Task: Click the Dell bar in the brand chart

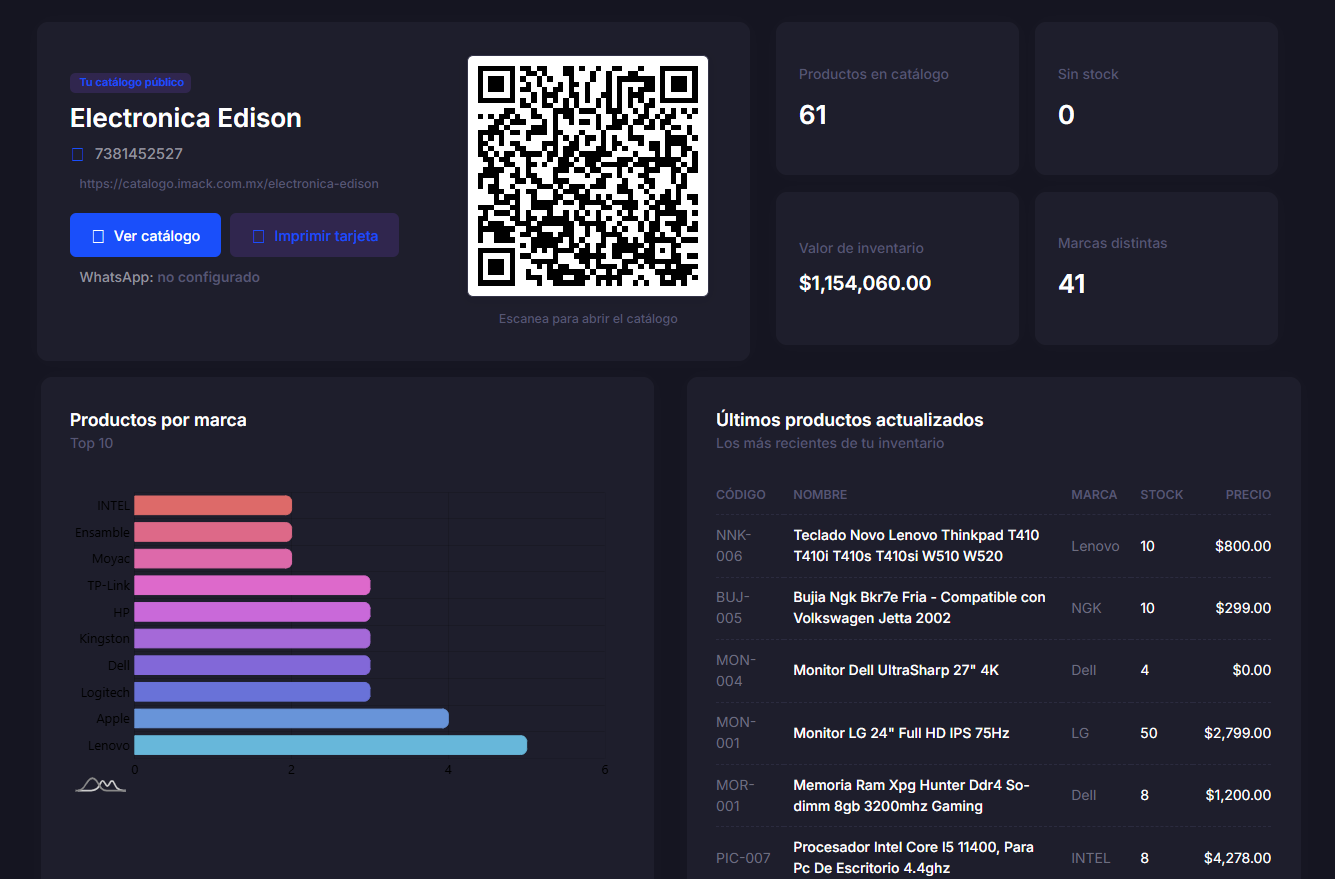Action: coord(252,665)
